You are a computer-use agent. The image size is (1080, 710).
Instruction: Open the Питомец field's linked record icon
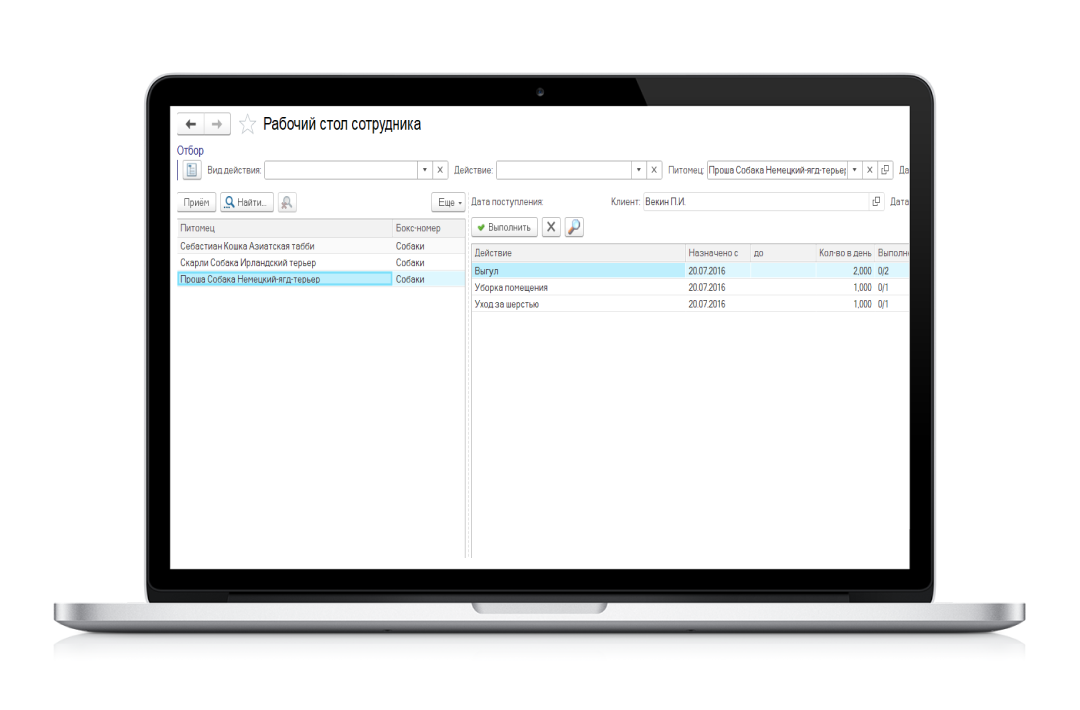pyautogui.click(x=885, y=170)
